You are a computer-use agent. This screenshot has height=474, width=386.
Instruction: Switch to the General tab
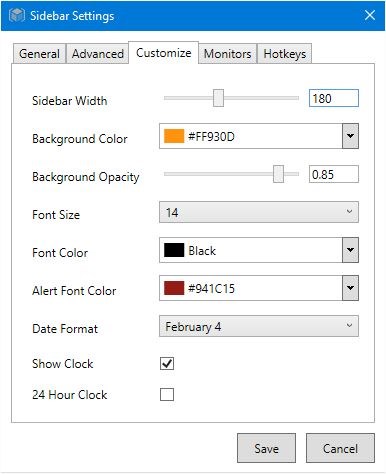coord(39,54)
